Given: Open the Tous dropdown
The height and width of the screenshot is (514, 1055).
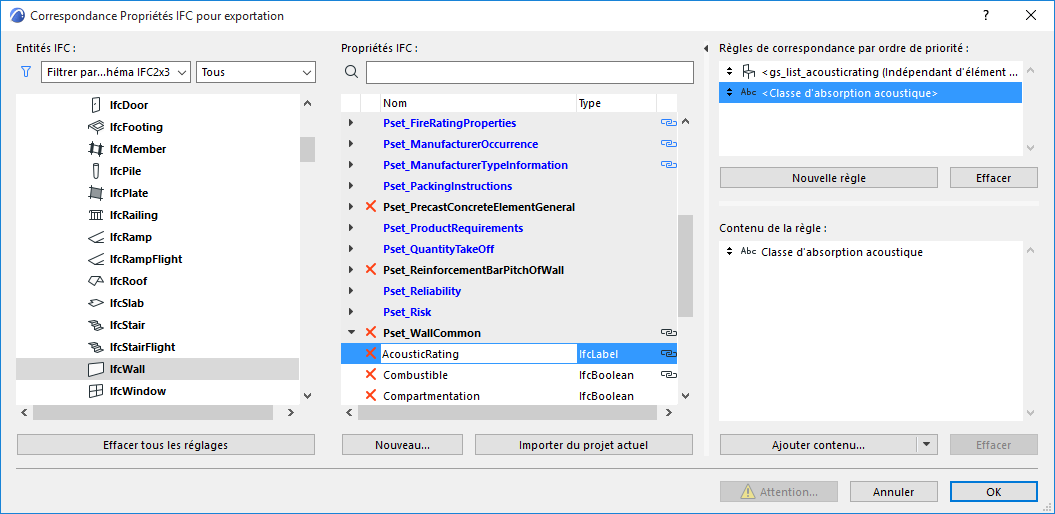Looking at the screenshot, I should pyautogui.click(x=256, y=72).
